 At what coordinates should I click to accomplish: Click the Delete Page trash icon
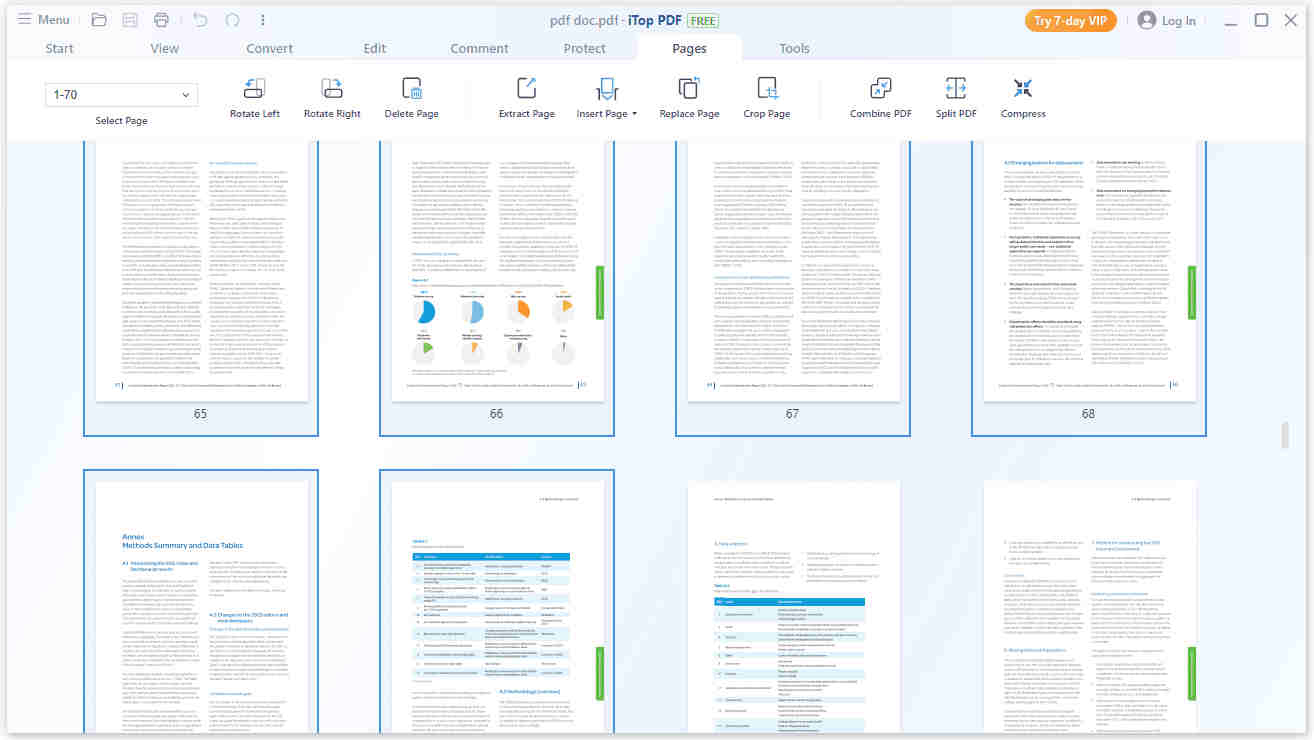(x=411, y=89)
